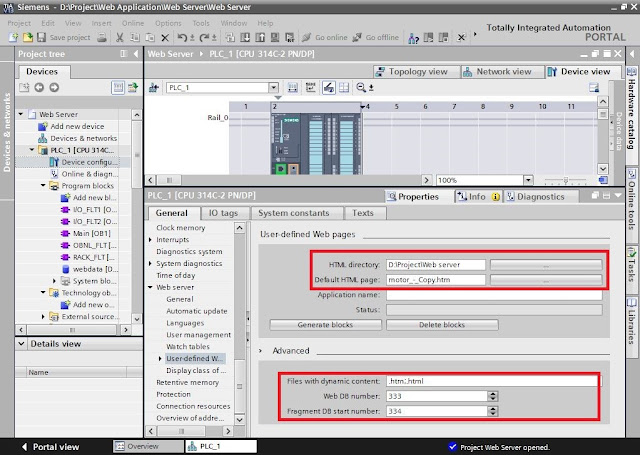Select Watch tables under Web server
Viewport: 640px width, 455px height.
point(188,347)
